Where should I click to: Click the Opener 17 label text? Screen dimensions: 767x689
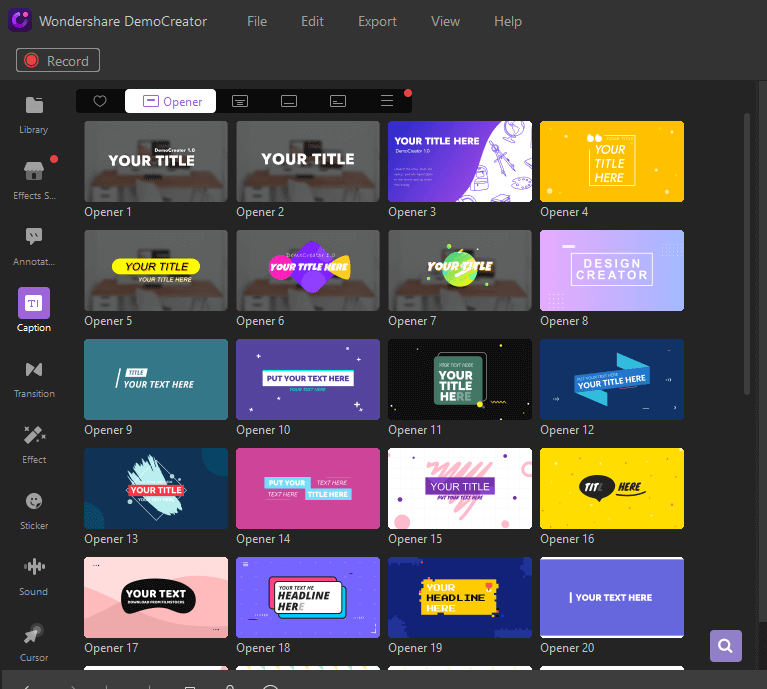[x=111, y=648]
